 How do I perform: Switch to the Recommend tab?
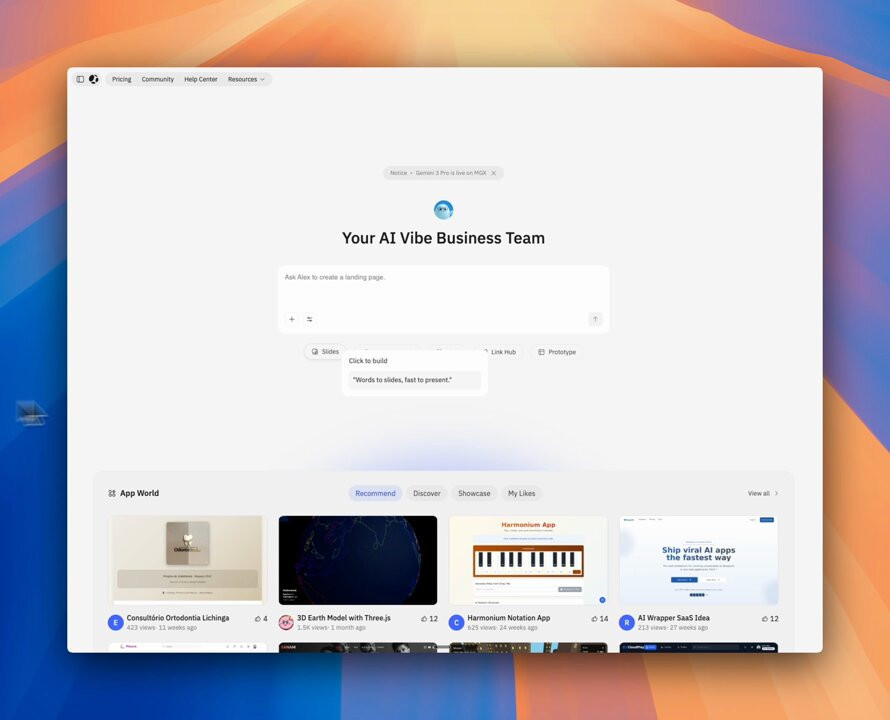[375, 493]
